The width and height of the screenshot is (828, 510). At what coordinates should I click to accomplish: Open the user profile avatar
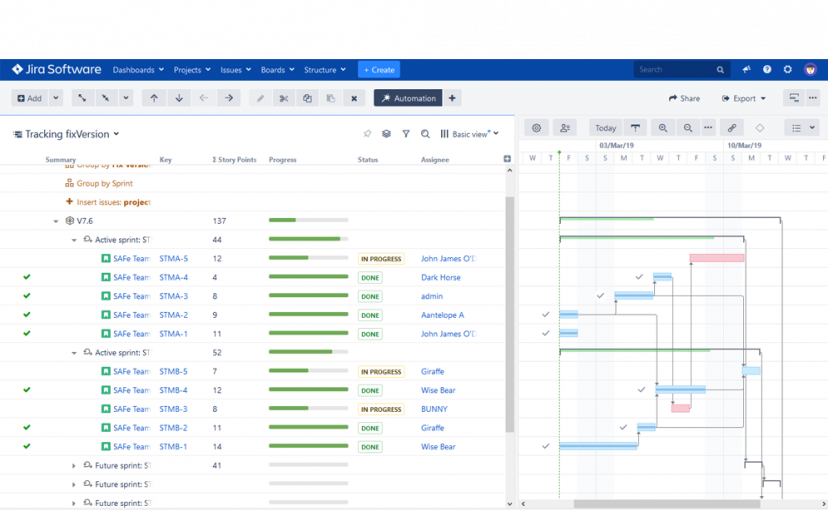[810, 69]
